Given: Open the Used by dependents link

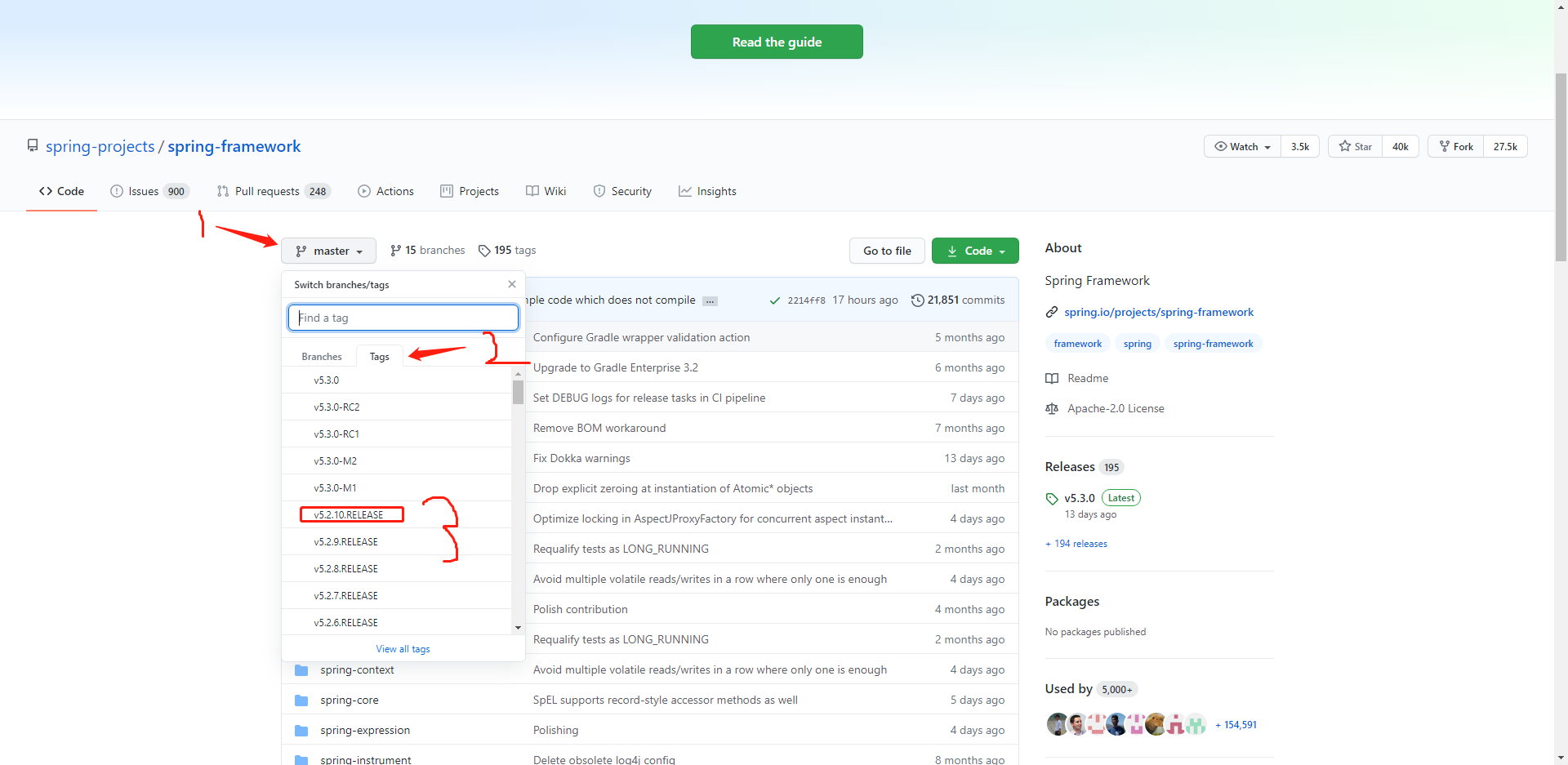Looking at the screenshot, I should click(1091, 688).
